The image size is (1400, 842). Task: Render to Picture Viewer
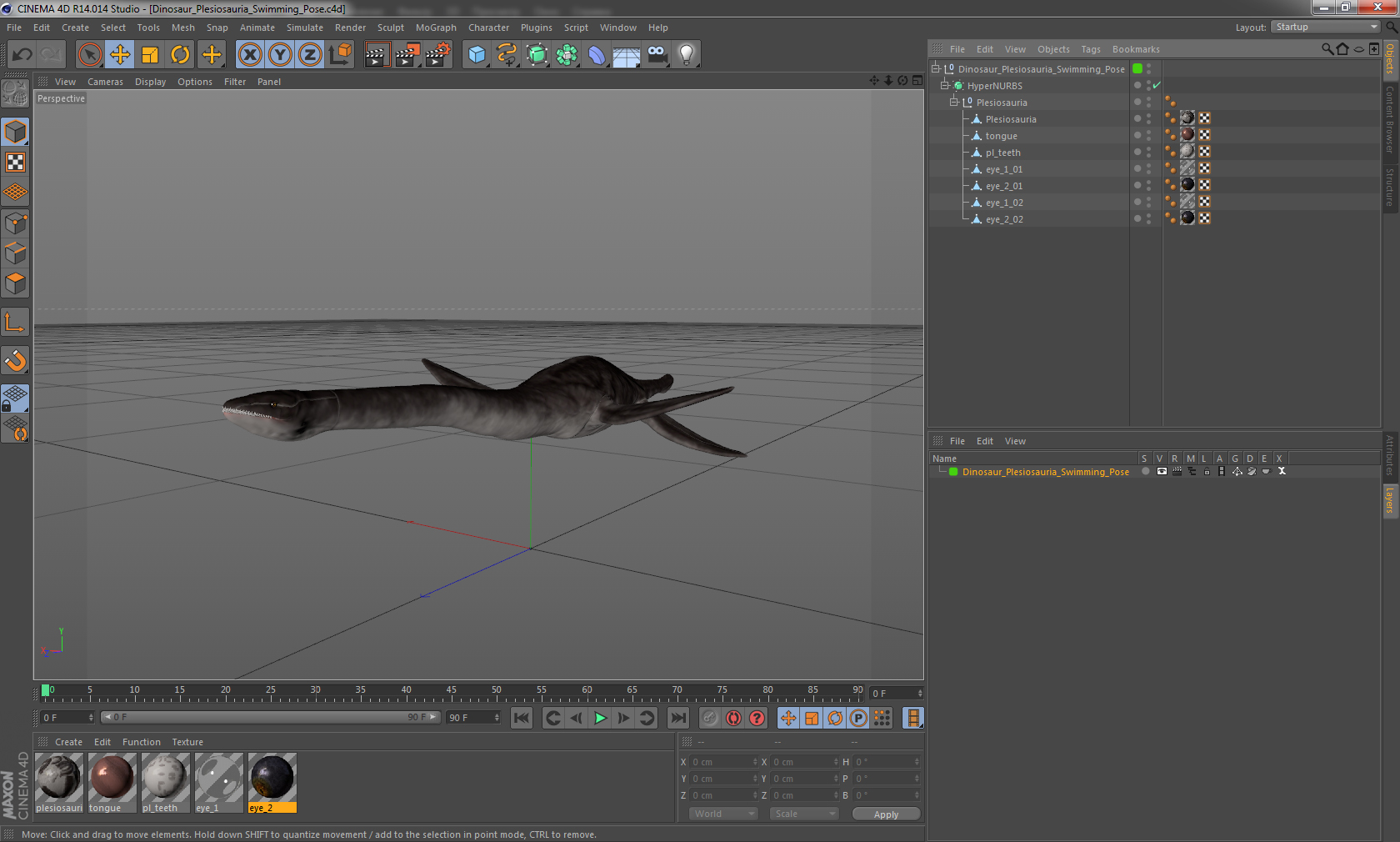click(407, 55)
